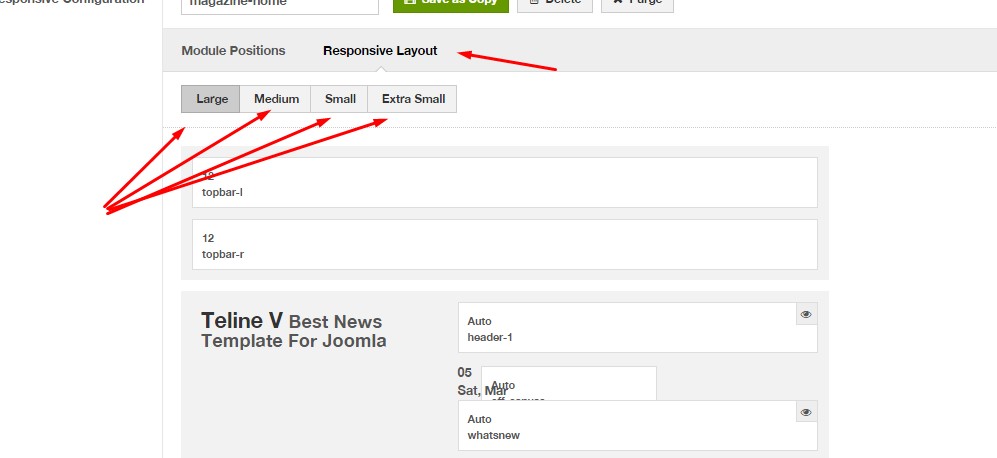Click the green Save as Copy button
This screenshot has height=458, width=997.
coord(451,4)
